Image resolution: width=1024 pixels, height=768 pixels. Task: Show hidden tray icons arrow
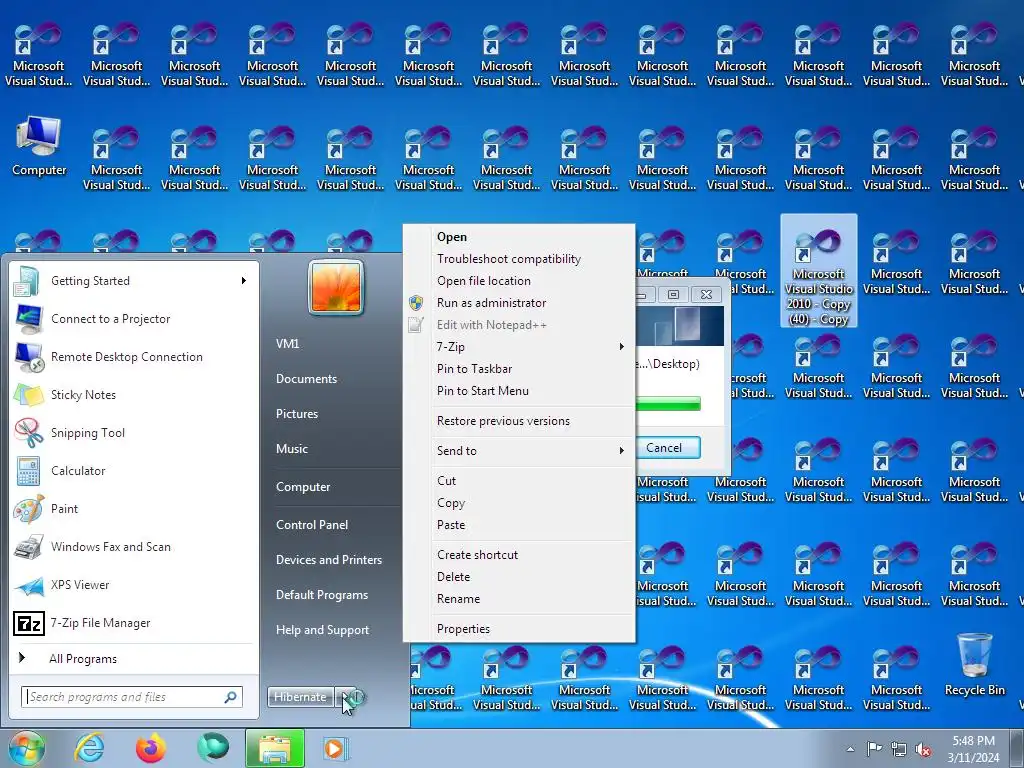point(850,749)
